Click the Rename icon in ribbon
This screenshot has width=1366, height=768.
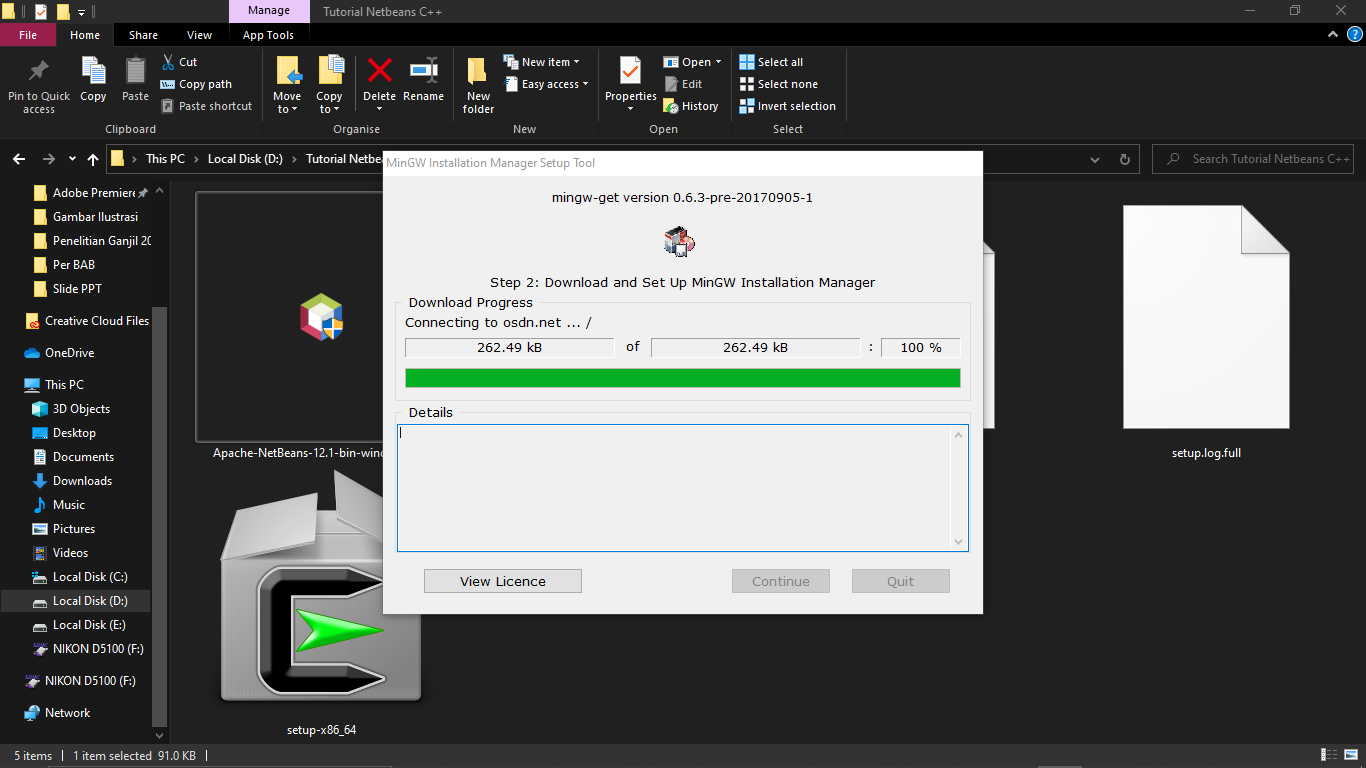click(423, 71)
